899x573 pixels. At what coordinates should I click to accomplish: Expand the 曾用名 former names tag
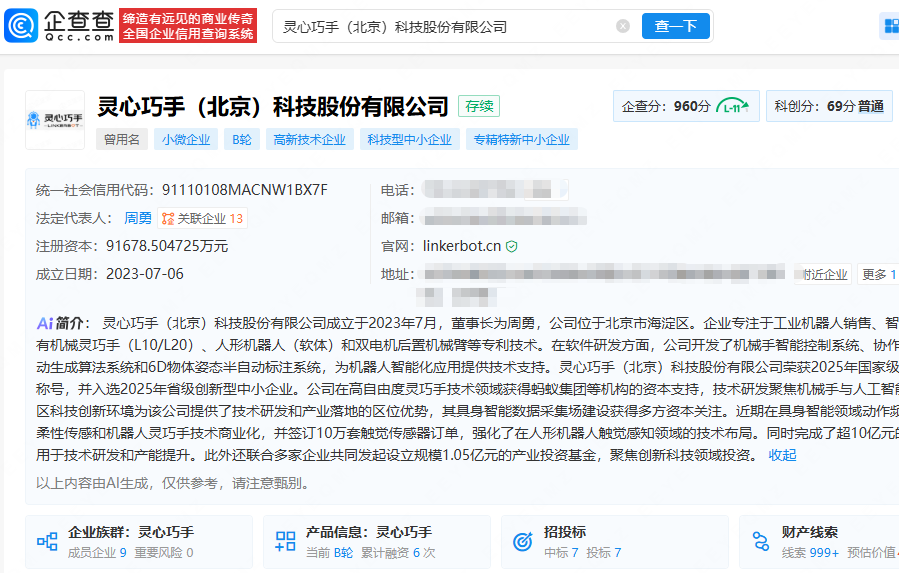point(122,140)
